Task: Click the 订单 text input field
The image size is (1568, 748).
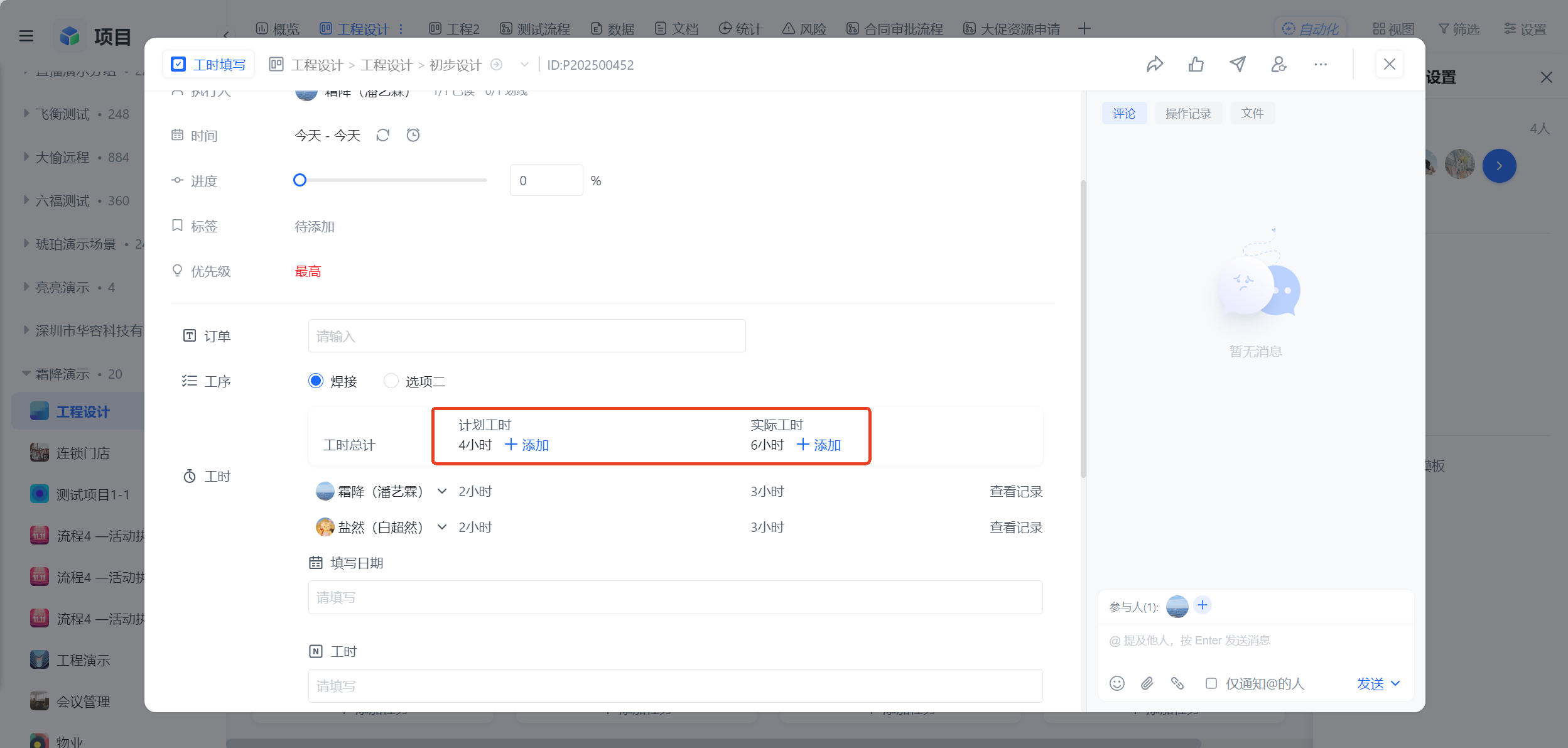Action: [527, 336]
